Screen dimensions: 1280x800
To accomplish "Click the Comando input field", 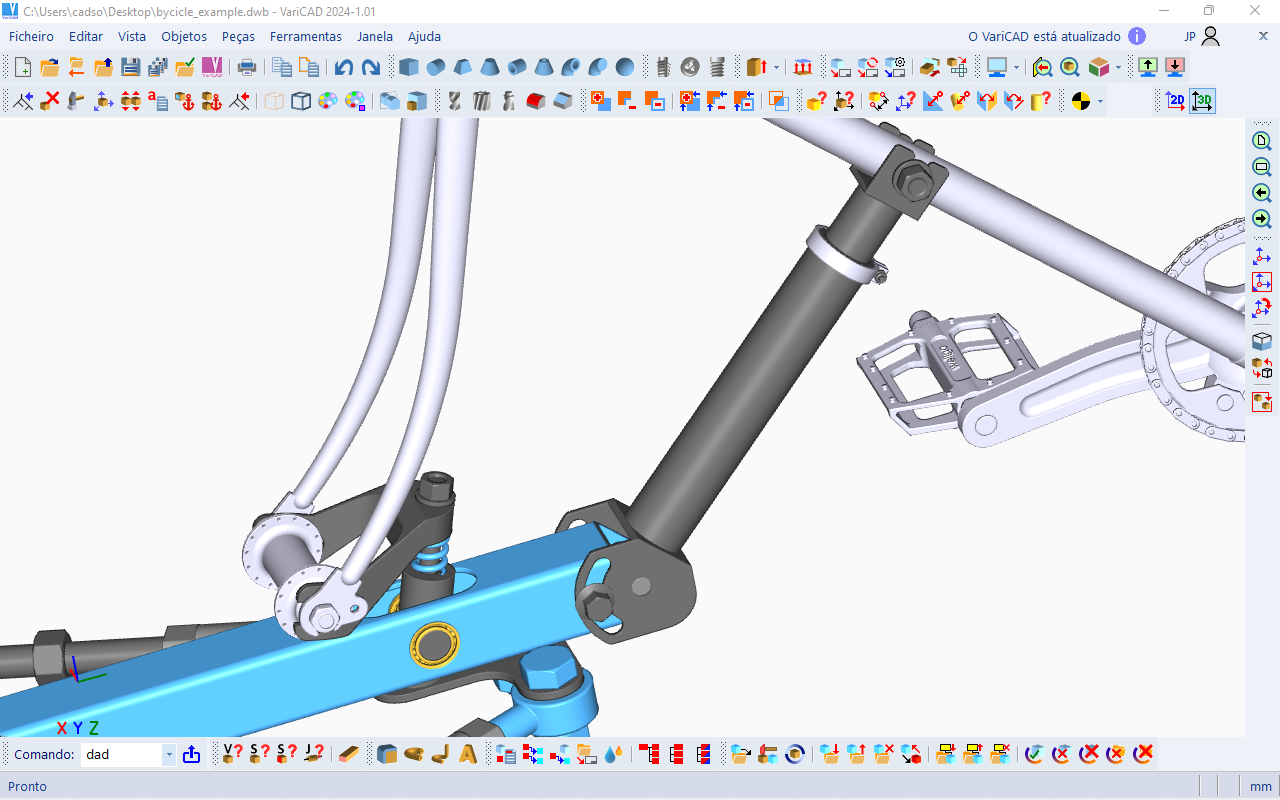I will coord(121,755).
